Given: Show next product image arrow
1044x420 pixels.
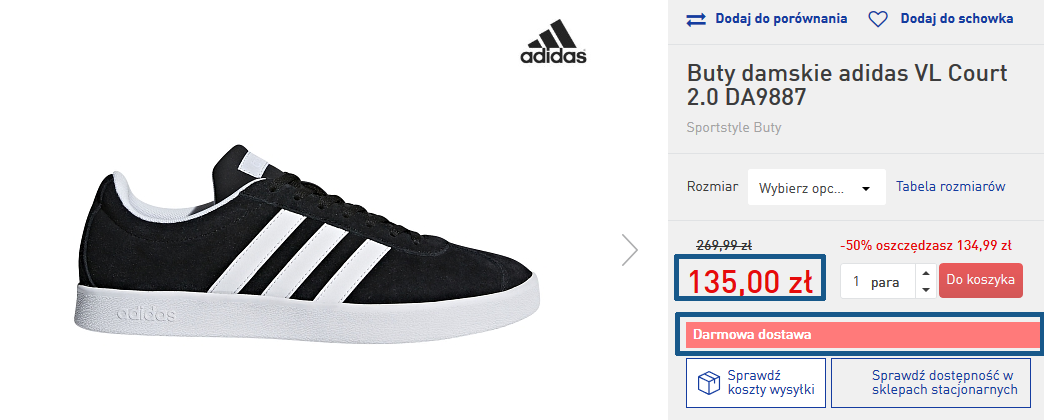Looking at the screenshot, I should (630, 250).
